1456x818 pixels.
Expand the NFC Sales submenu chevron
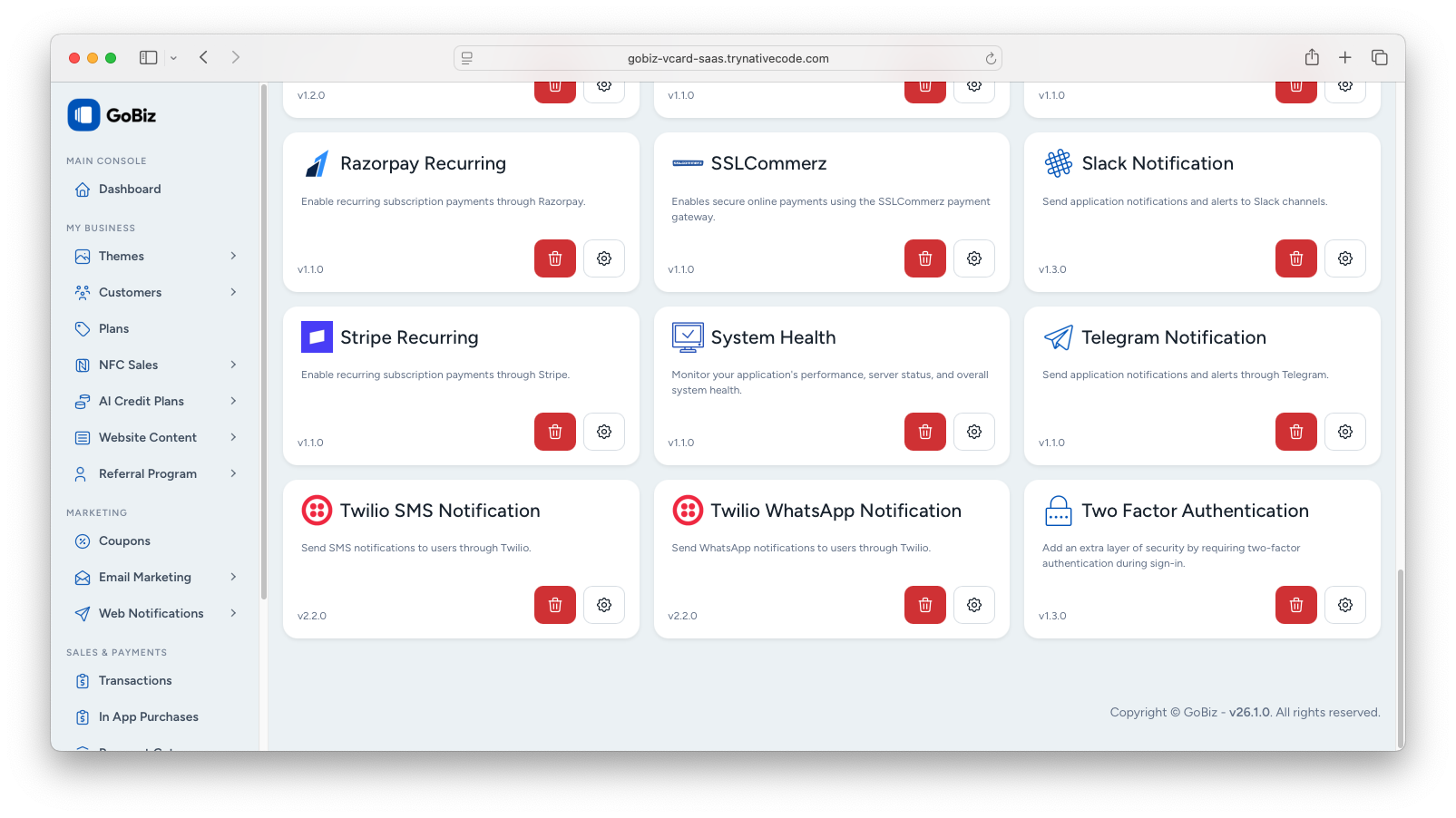click(233, 365)
